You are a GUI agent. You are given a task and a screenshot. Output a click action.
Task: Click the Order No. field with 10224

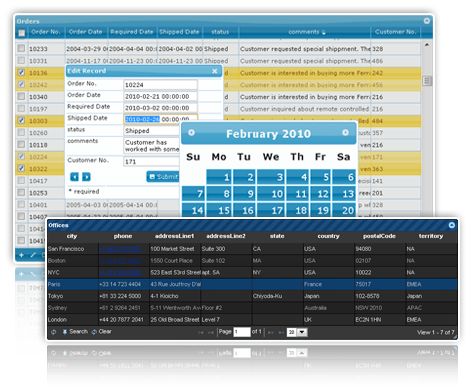(160, 85)
